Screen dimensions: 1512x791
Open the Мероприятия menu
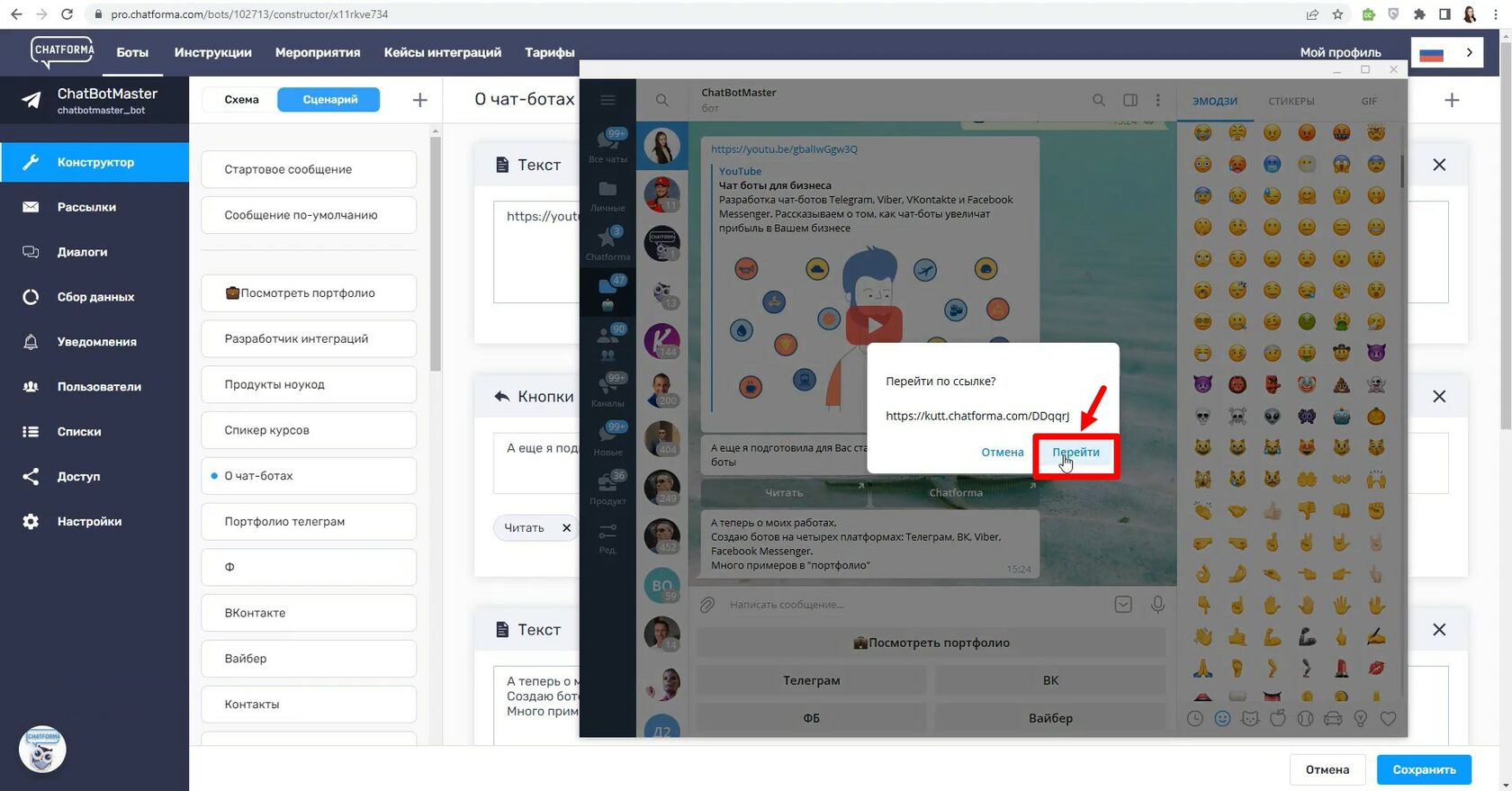[318, 52]
